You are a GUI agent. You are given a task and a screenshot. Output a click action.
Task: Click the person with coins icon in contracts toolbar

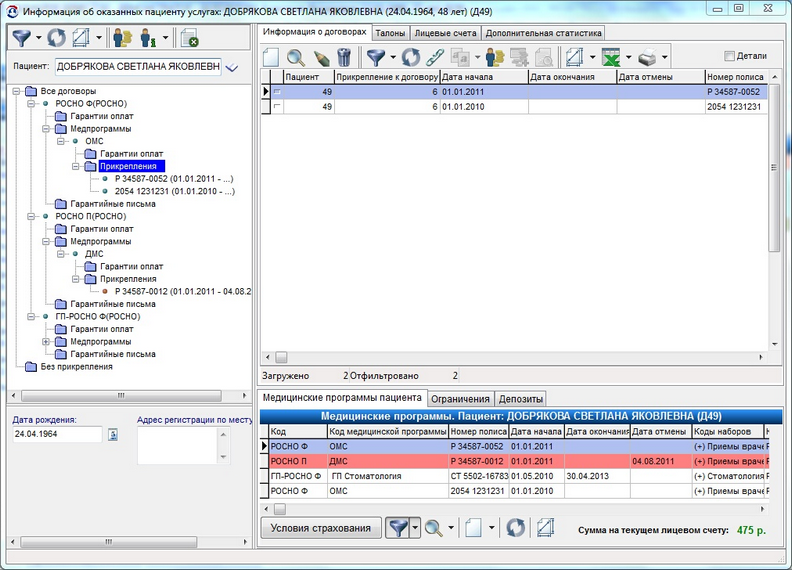point(494,57)
